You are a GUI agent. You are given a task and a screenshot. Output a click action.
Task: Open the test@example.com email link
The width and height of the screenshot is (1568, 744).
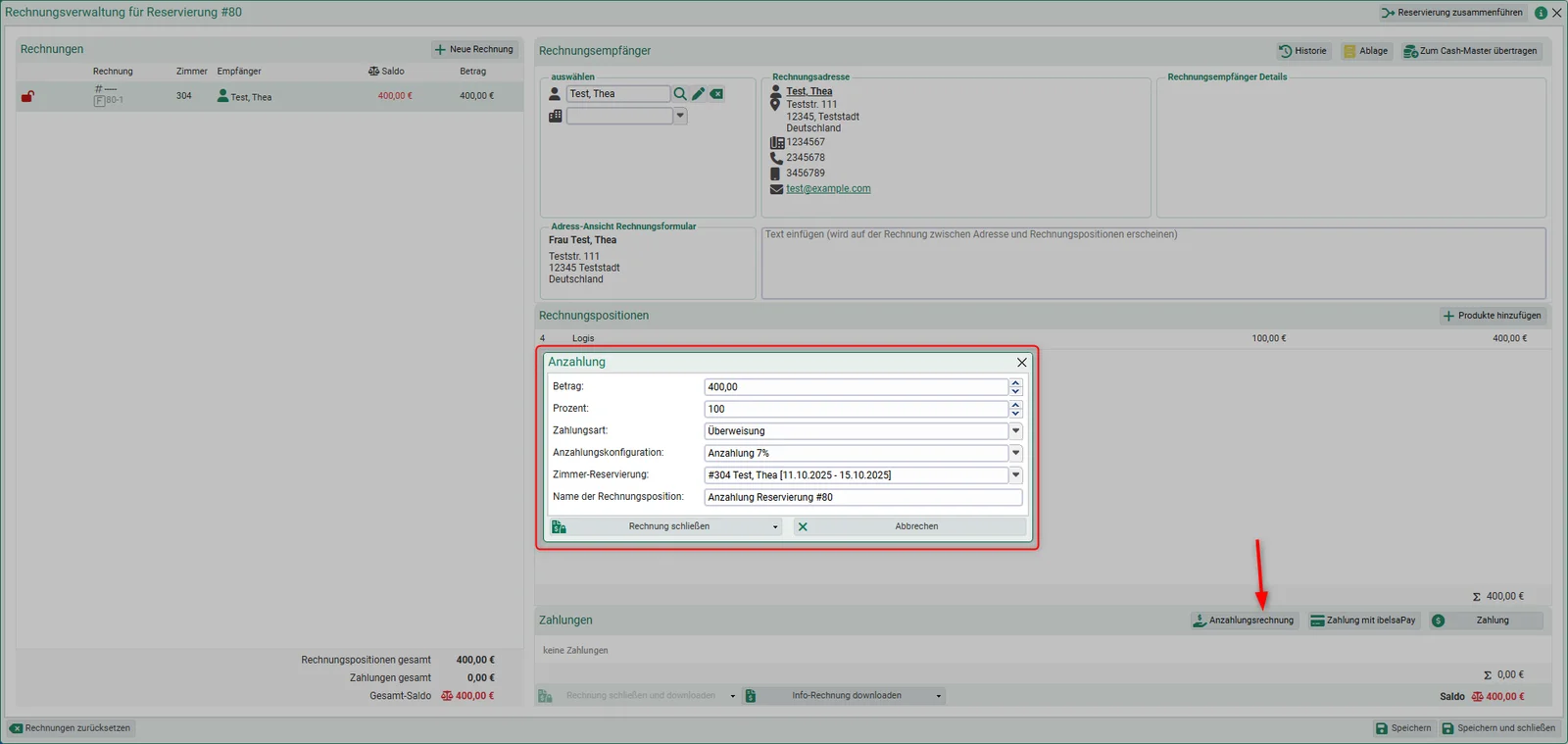tap(828, 189)
